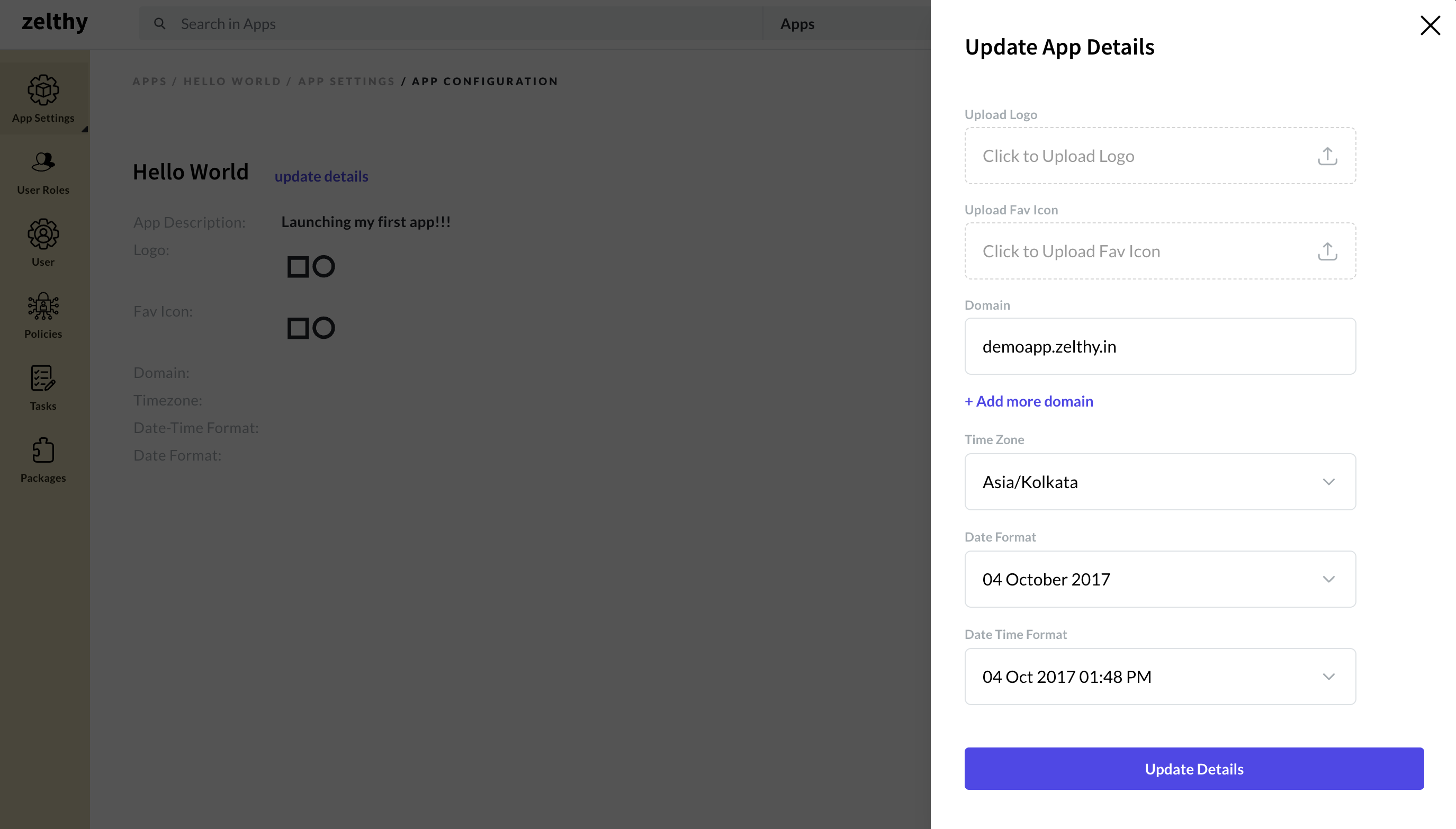This screenshot has width=1456, height=829.
Task: Click the Apps menu breadcrumb item
Action: click(x=150, y=81)
